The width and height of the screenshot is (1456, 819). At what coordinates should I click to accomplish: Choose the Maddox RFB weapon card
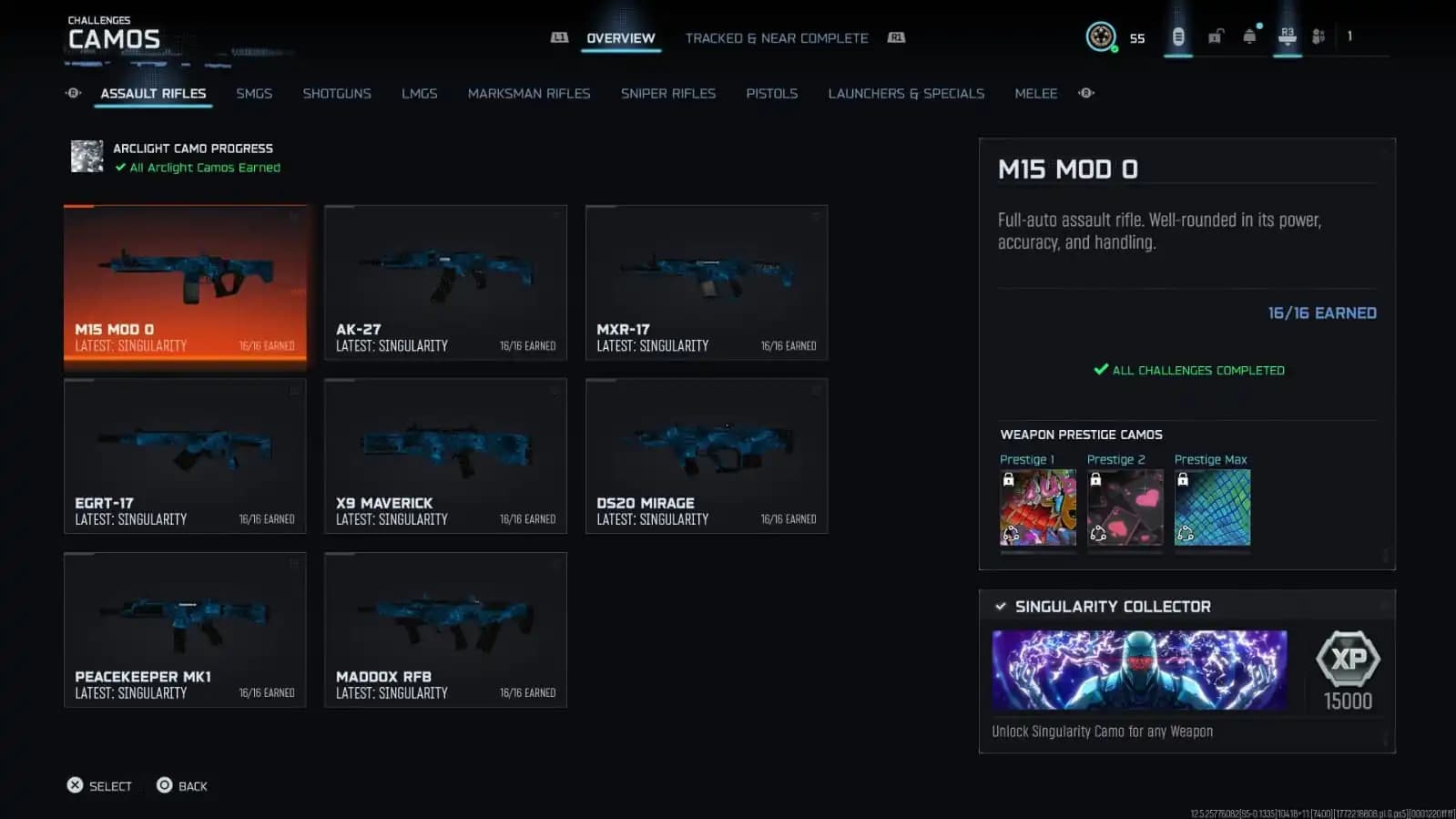tap(445, 630)
